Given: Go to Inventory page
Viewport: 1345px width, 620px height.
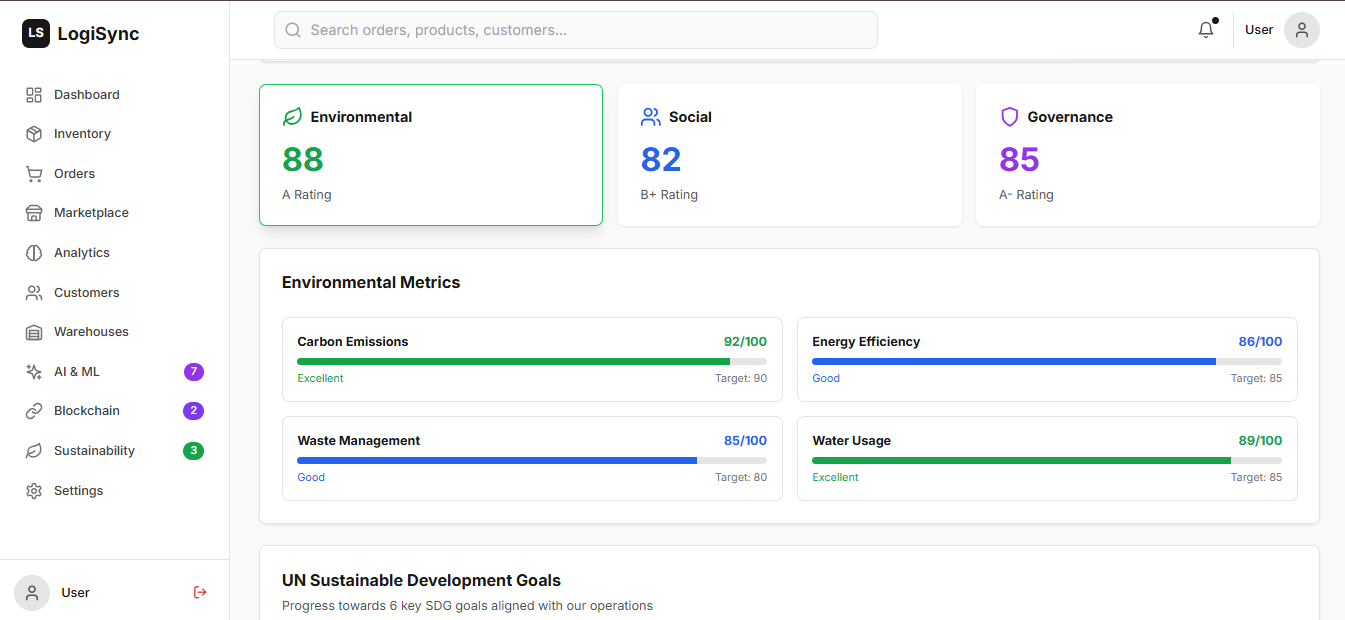Looking at the screenshot, I should point(115,134).
